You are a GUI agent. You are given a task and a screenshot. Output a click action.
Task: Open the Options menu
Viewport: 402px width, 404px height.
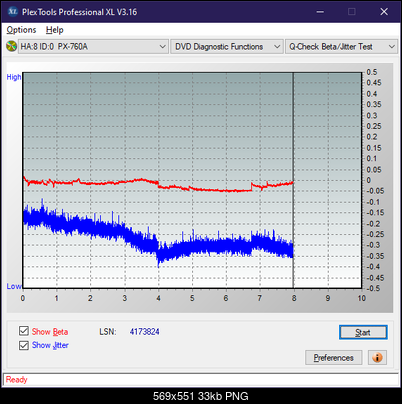coord(21,30)
